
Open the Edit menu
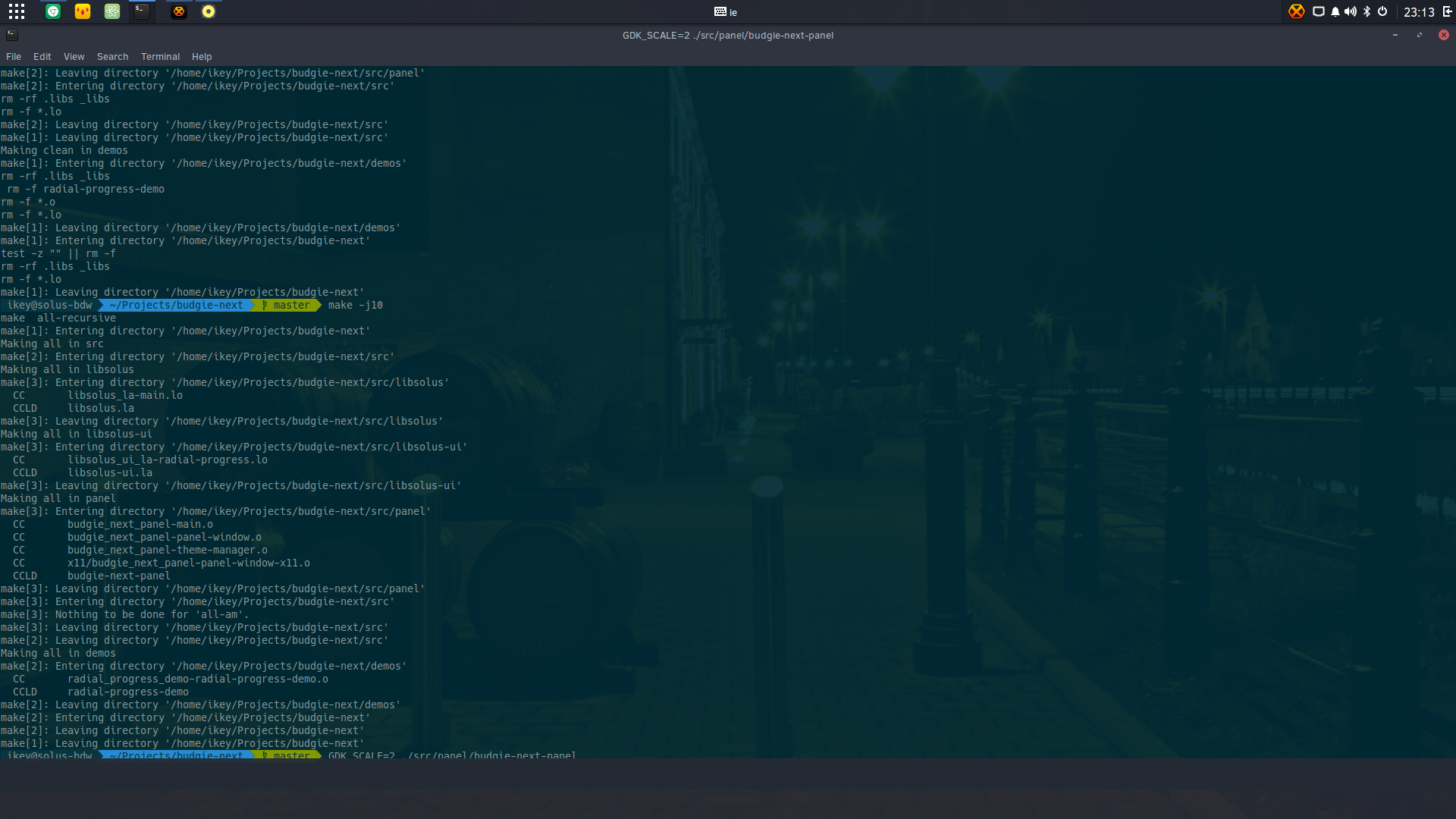pyautogui.click(x=42, y=57)
